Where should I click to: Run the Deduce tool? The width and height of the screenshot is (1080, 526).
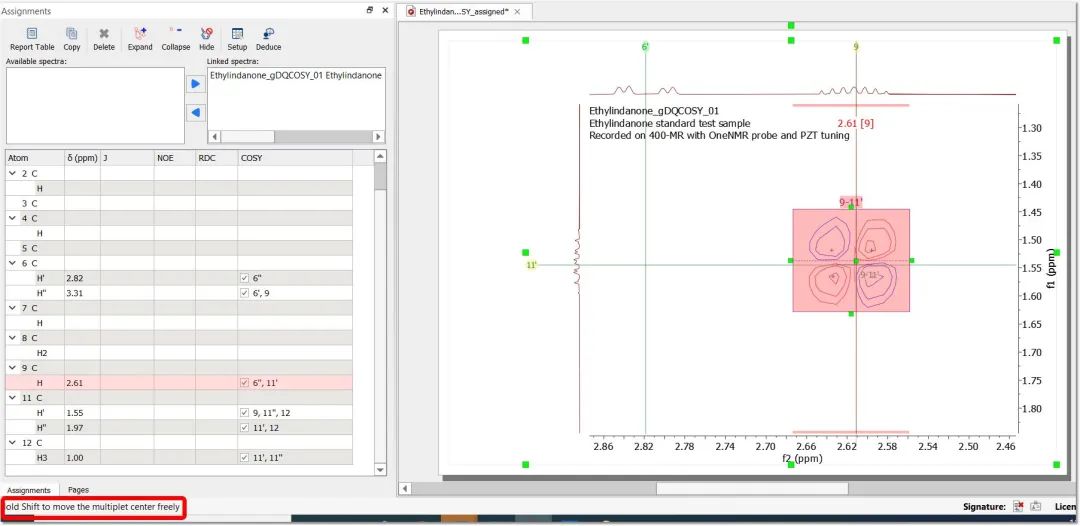point(268,36)
